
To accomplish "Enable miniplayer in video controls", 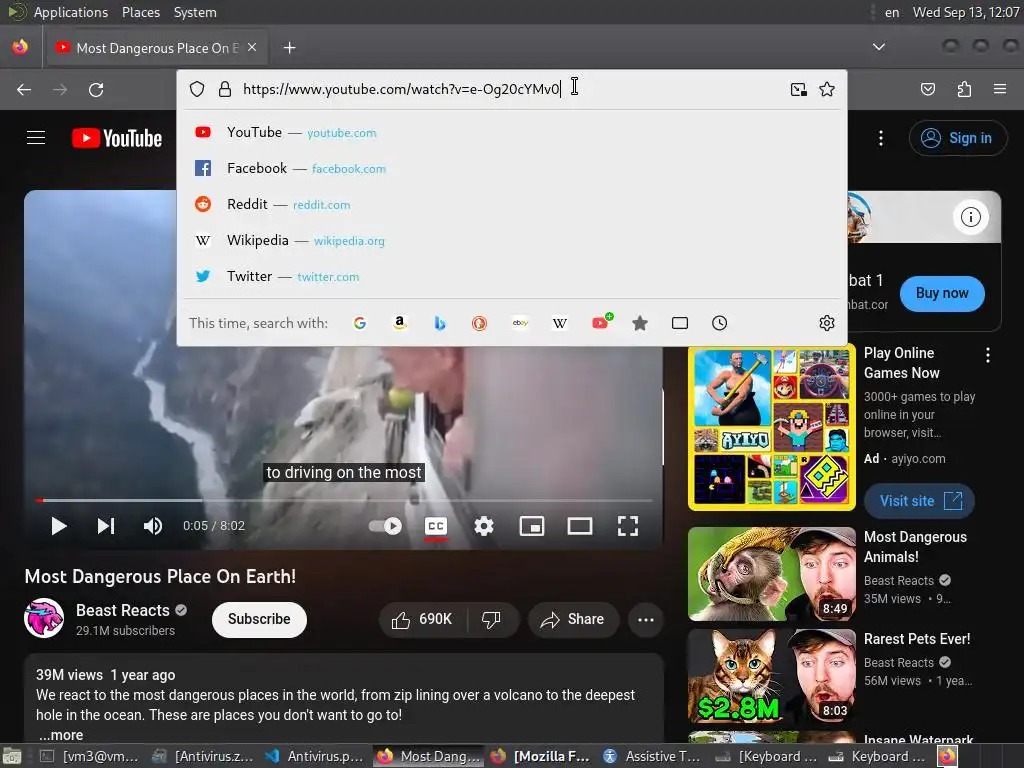I will pyautogui.click(x=532, y=526).
